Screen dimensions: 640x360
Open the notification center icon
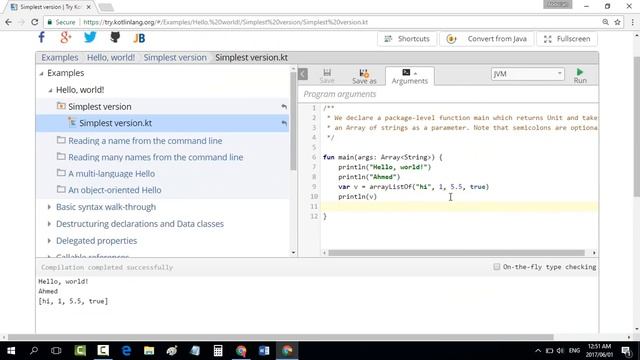627,351
